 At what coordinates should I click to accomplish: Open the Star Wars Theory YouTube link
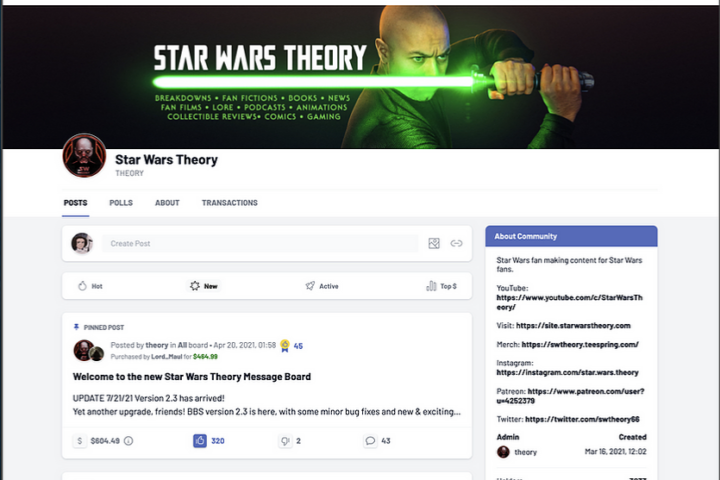569,302
